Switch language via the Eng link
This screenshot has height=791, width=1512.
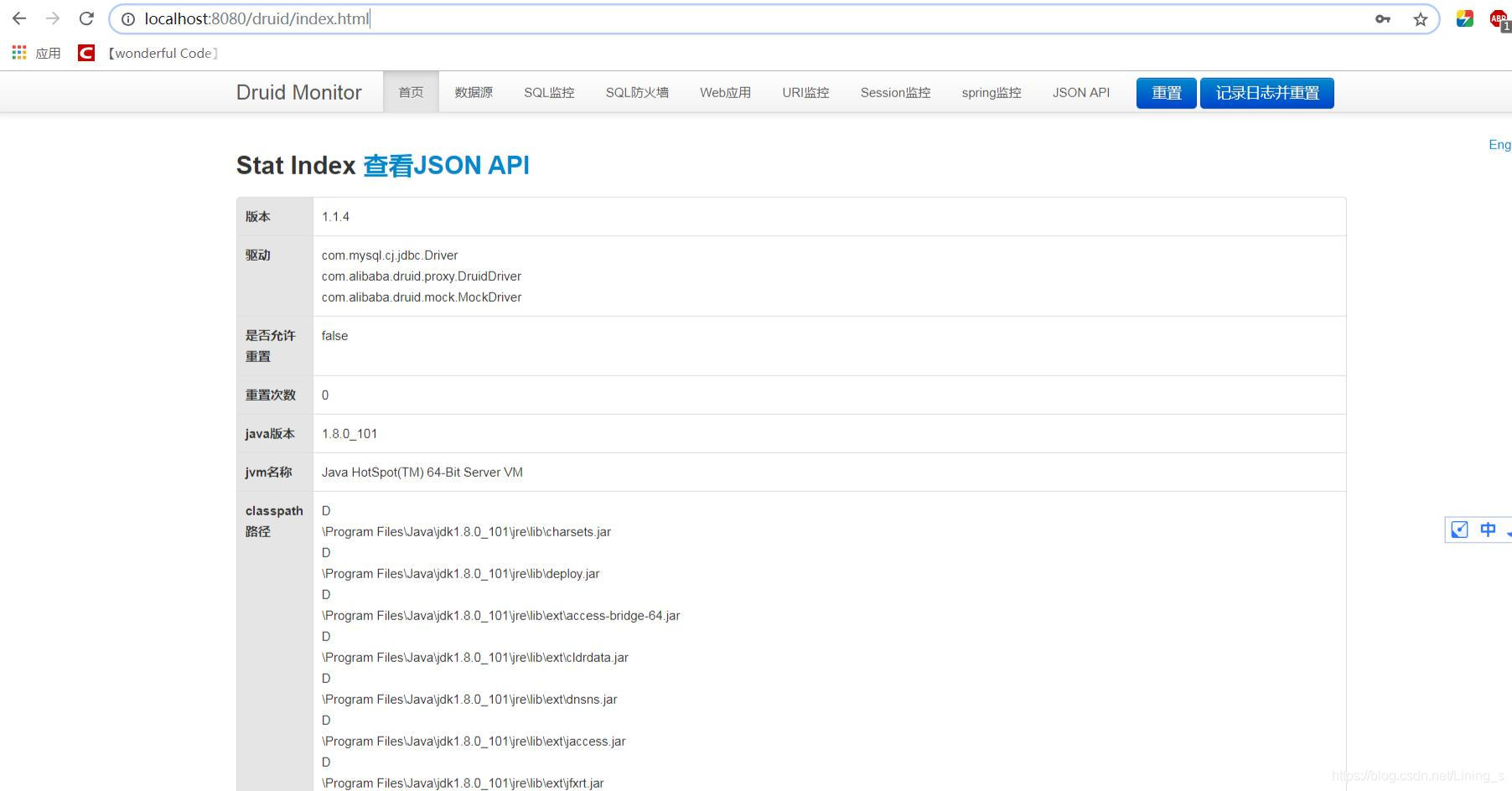point(1499,144)
